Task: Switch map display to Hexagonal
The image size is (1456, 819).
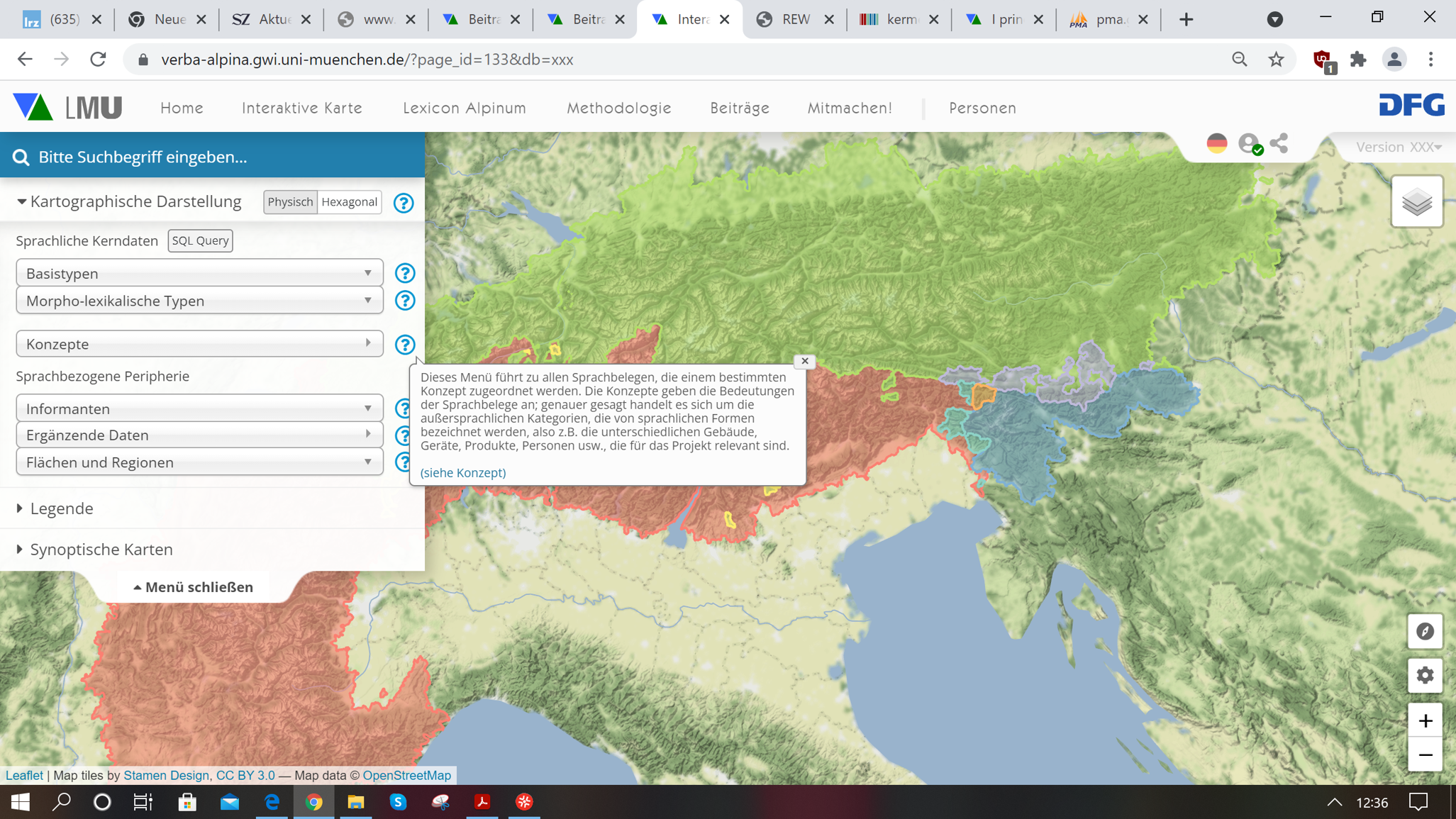Action: coord(349,202)
